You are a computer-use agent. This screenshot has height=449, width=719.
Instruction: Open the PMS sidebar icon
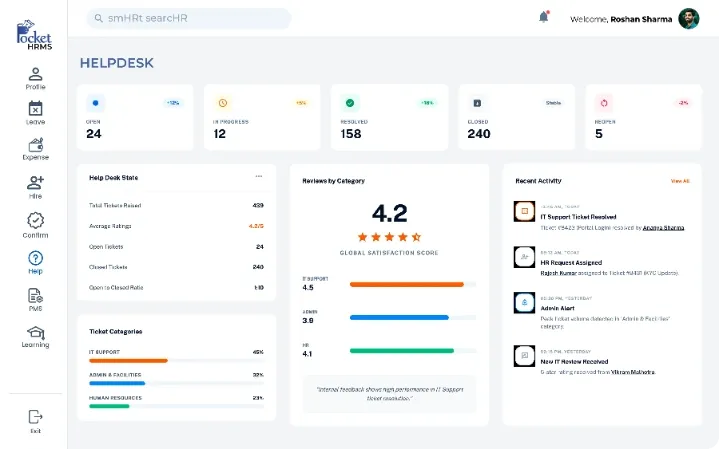coord(35,296)
